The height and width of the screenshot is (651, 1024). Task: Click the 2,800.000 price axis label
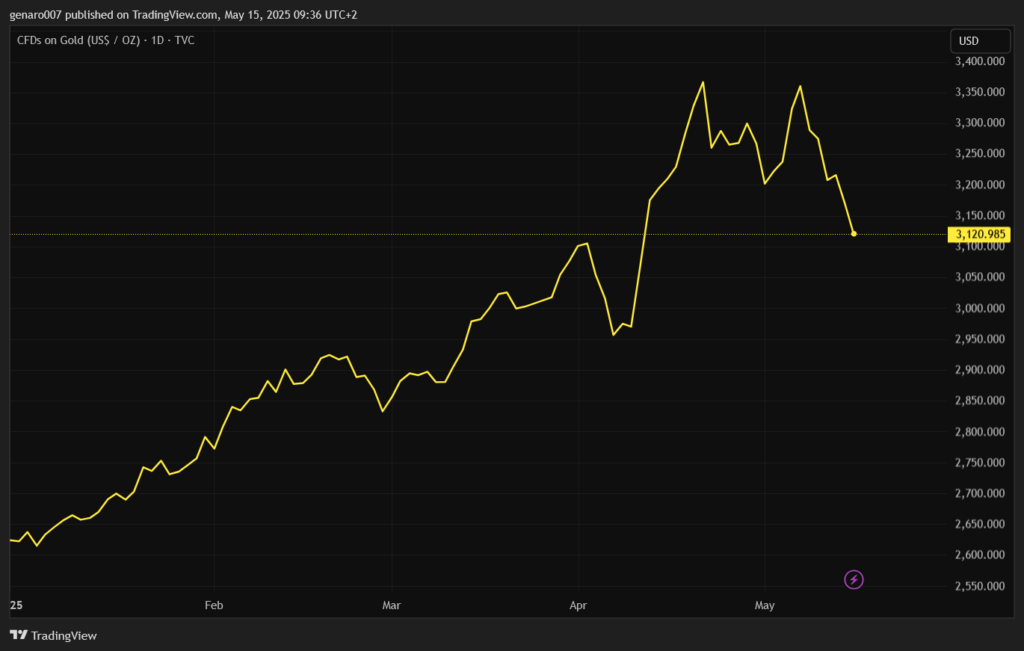[x=980, y=432]
